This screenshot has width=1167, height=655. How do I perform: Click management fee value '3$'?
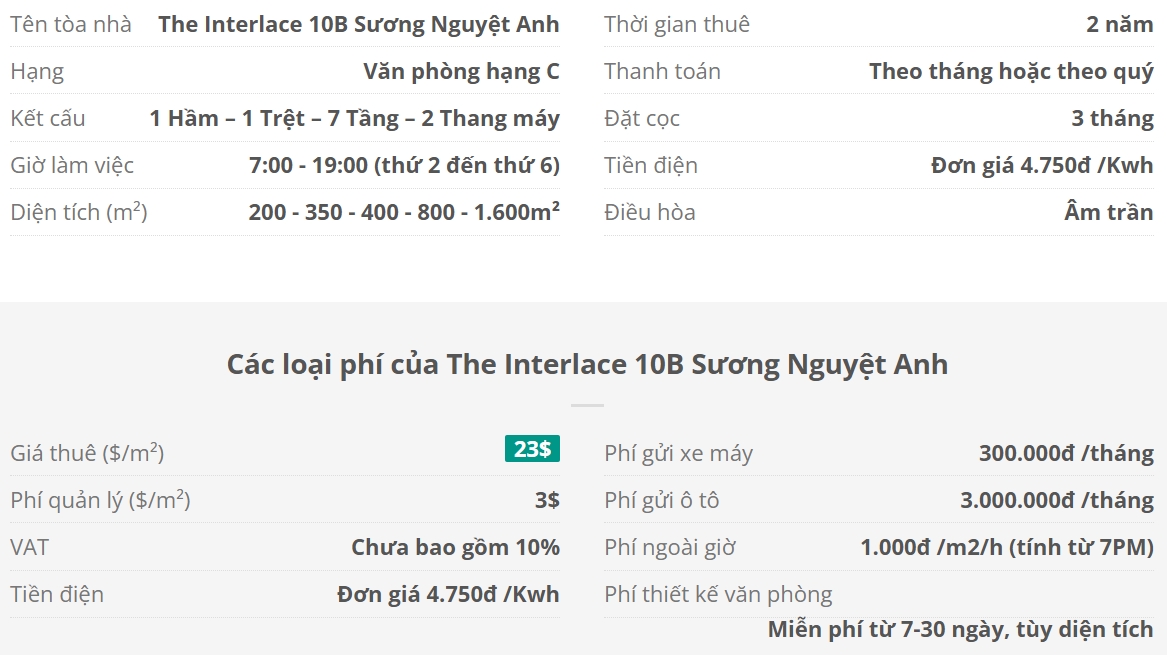(x=547, y=500)
